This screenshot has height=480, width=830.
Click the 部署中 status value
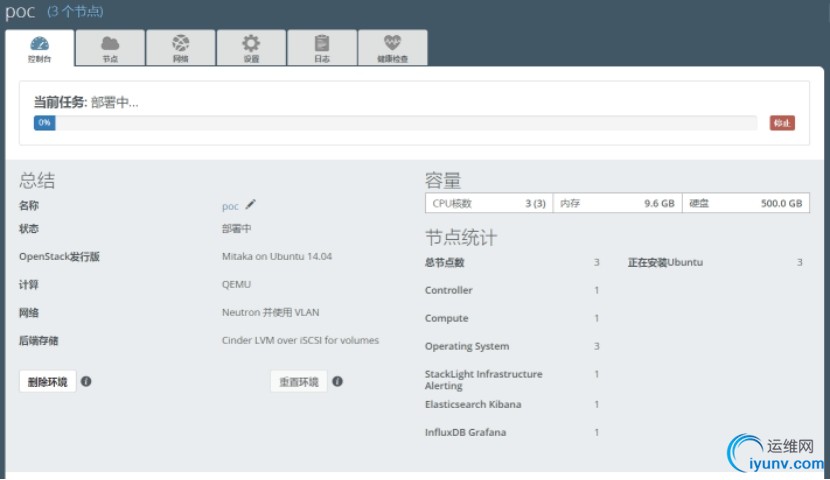237,229
